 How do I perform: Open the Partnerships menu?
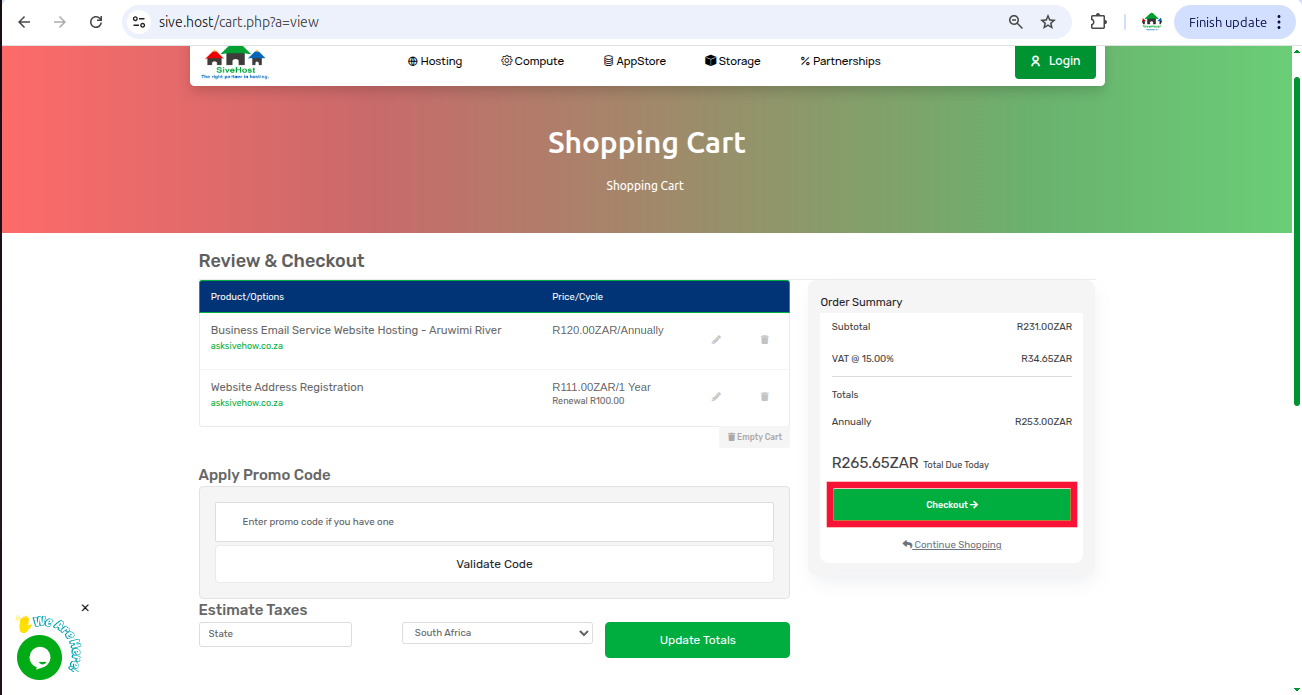(840, 61)
